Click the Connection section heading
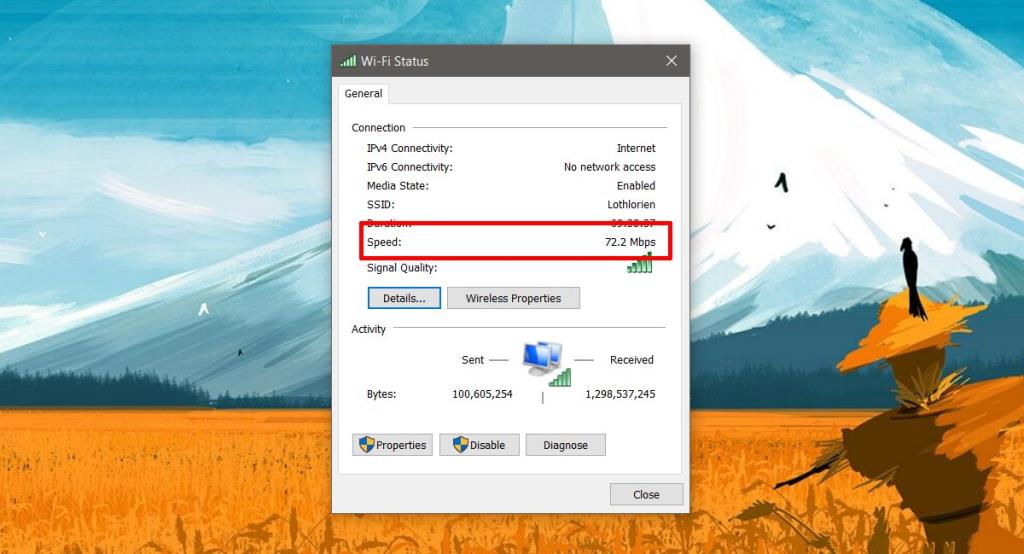1024x554 pixels. (378, 127)
